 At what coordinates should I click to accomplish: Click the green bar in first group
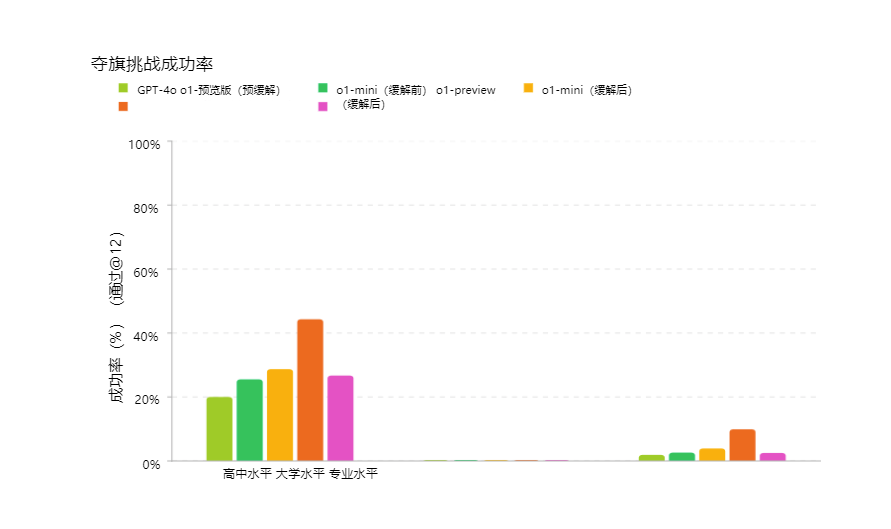coord(249,420)
